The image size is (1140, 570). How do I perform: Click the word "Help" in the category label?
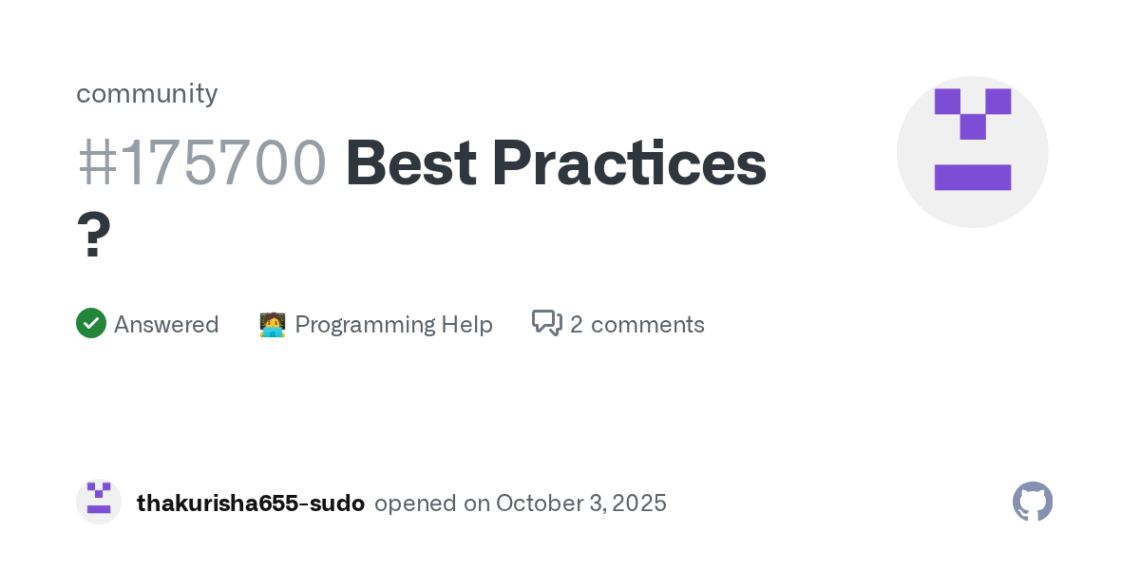(468, 324)
